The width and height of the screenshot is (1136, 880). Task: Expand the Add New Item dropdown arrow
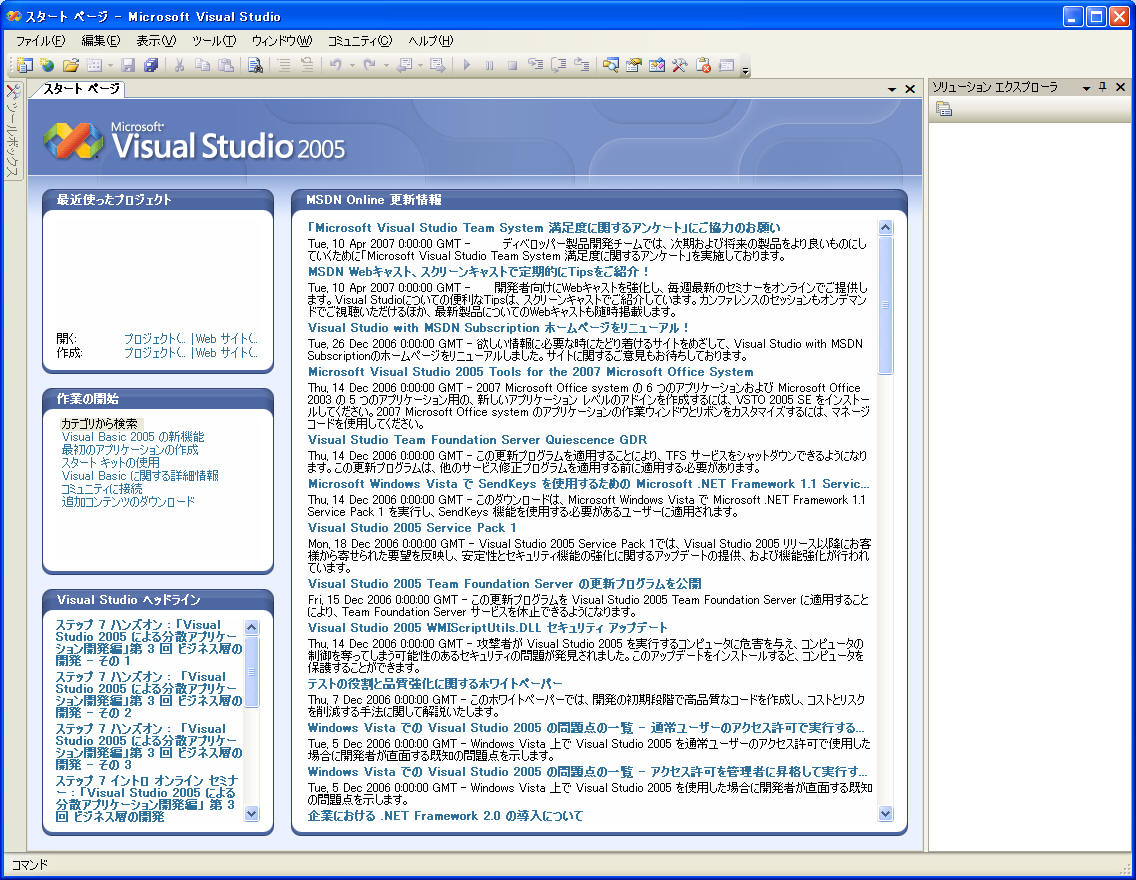[x=110, y=66]
